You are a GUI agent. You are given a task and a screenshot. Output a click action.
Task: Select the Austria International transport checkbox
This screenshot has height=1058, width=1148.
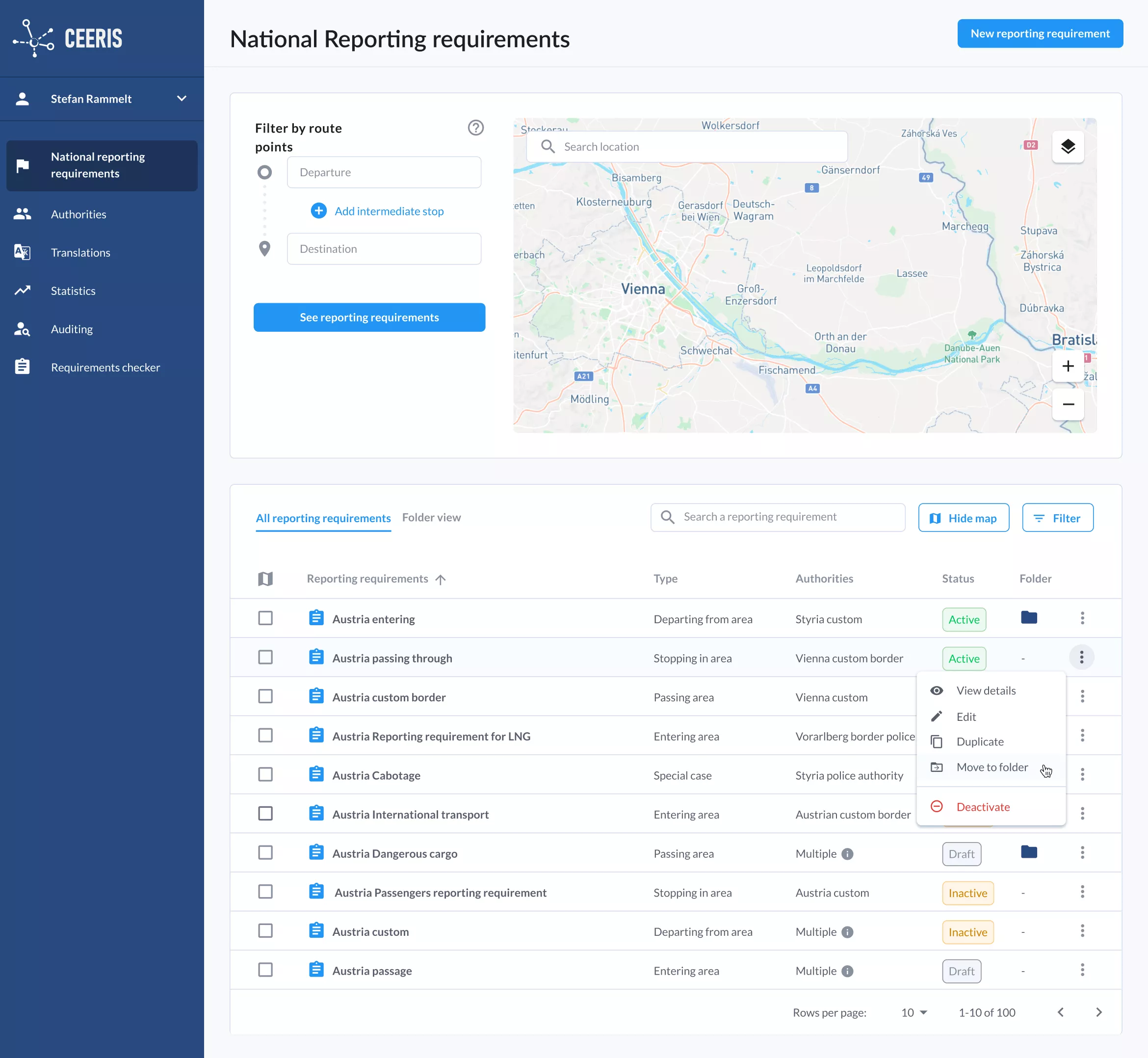[265, 814]
